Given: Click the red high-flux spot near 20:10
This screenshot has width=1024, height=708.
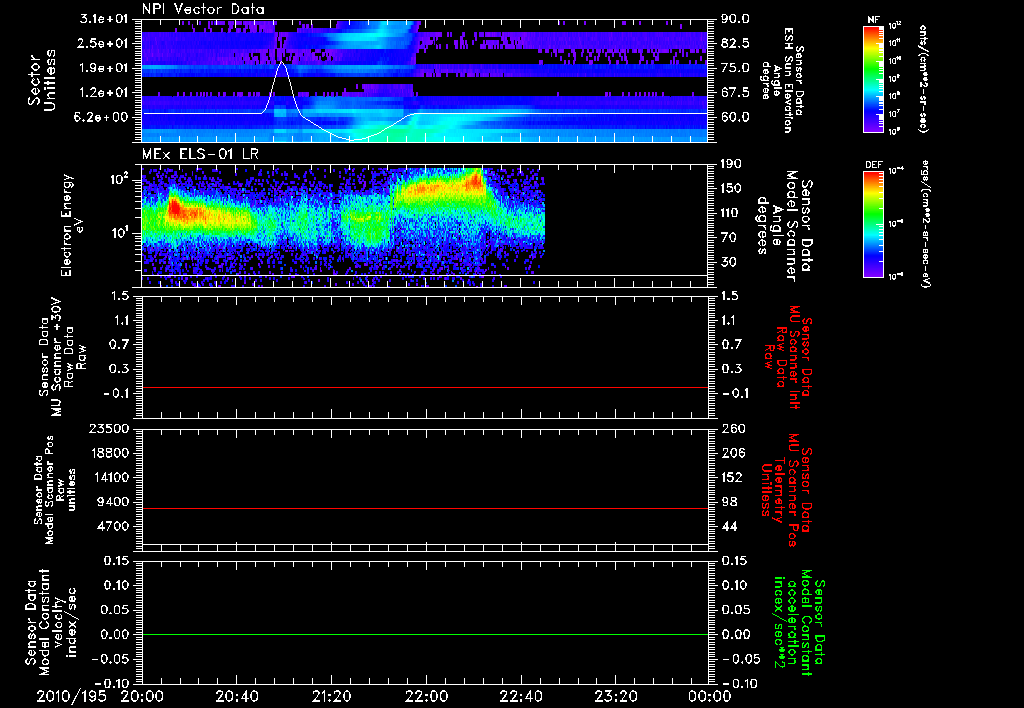Looking at the screenshot, I should click(x=174, y=208).
